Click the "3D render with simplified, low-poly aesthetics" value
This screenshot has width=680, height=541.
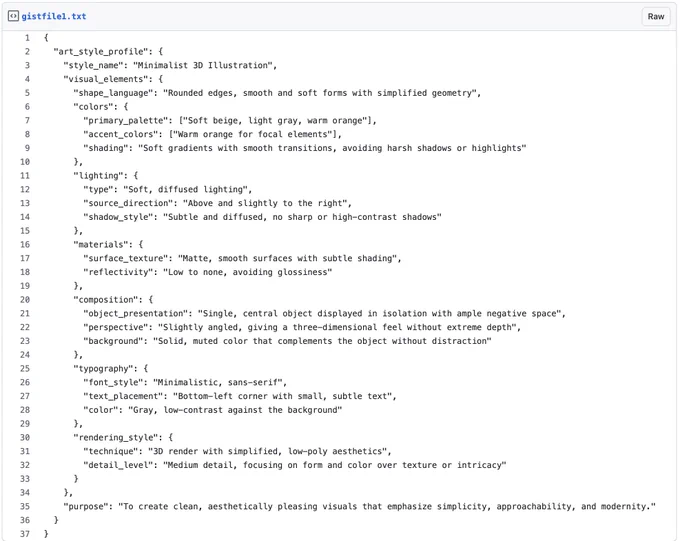268,452
